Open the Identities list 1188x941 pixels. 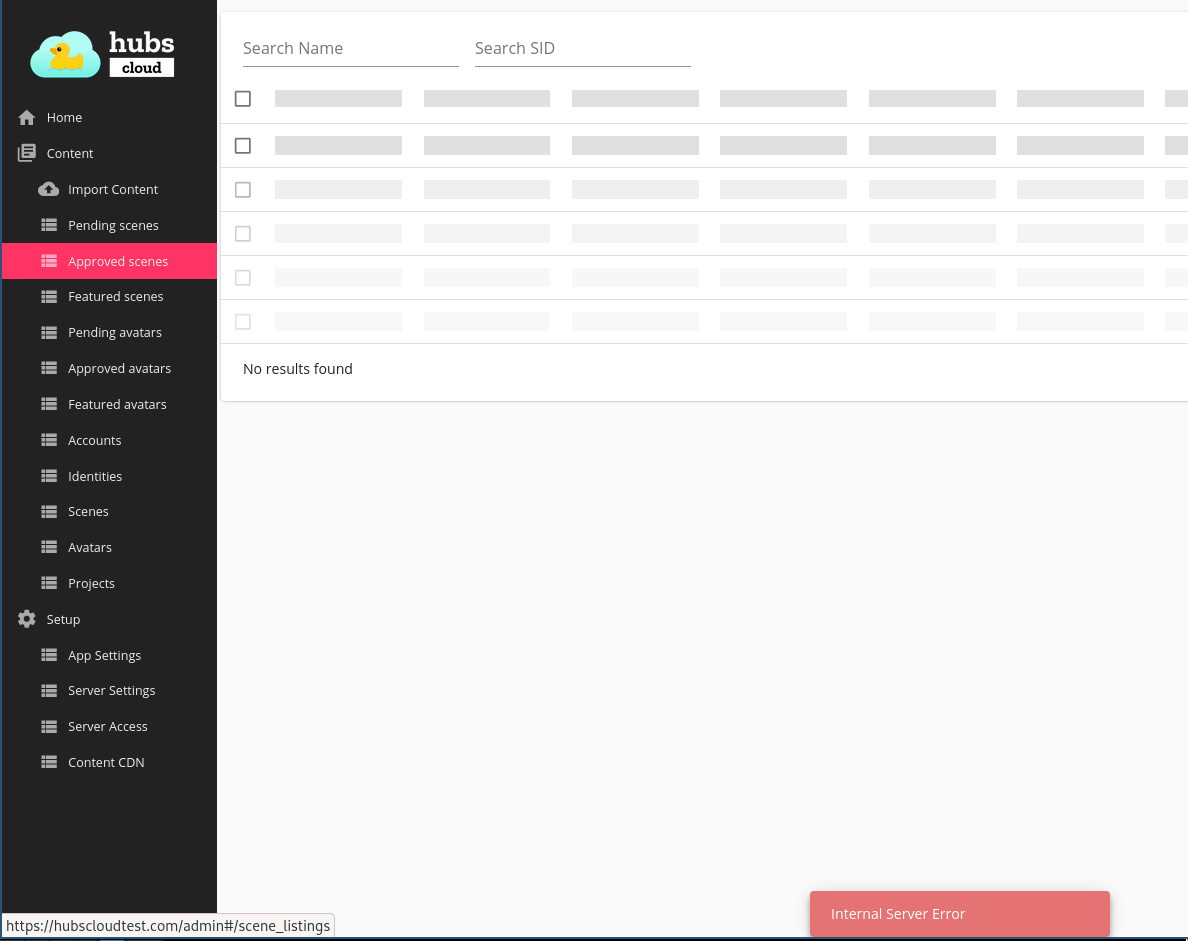point(109,476)
